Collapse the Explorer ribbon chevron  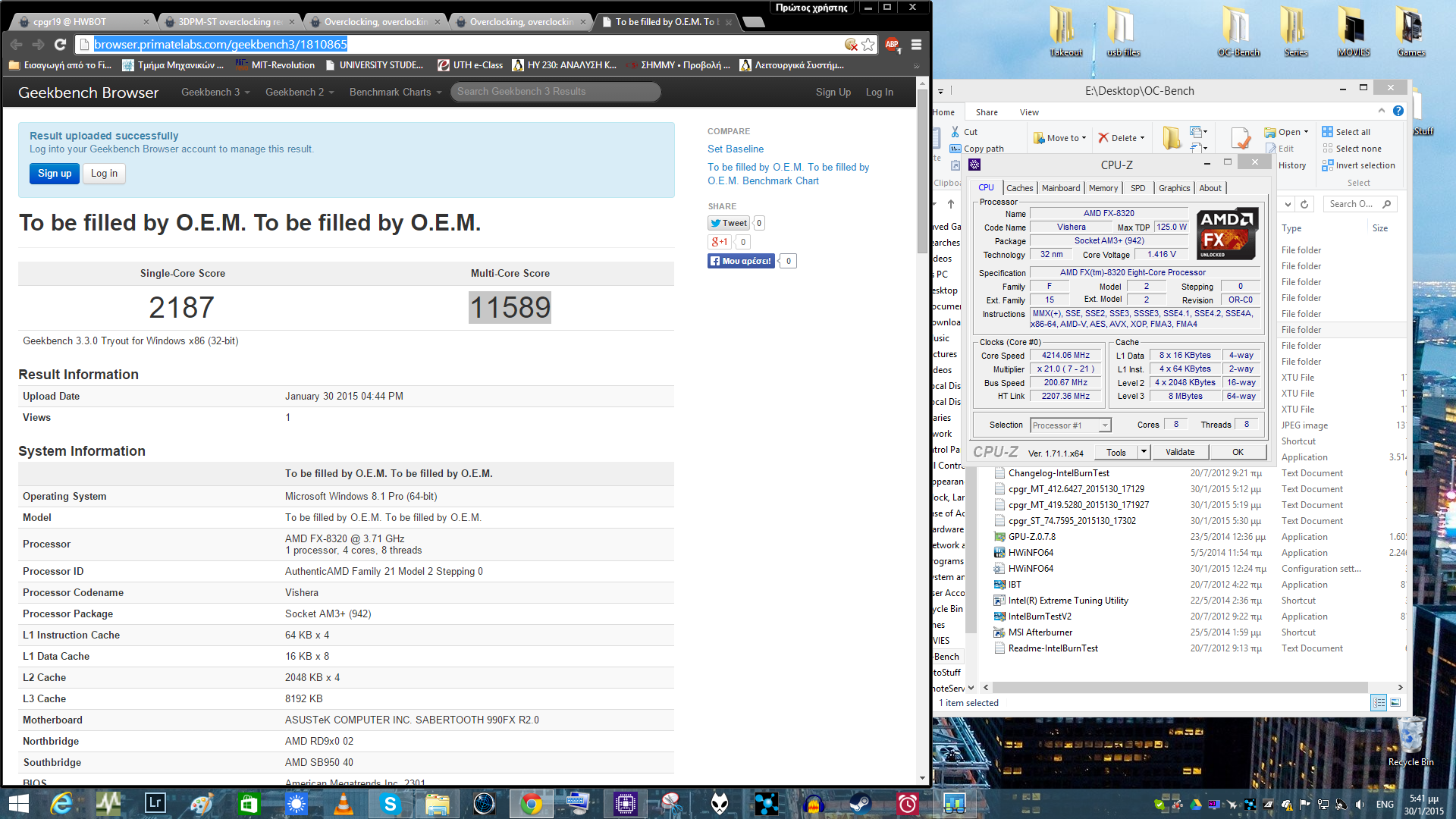pos(1381,111)
